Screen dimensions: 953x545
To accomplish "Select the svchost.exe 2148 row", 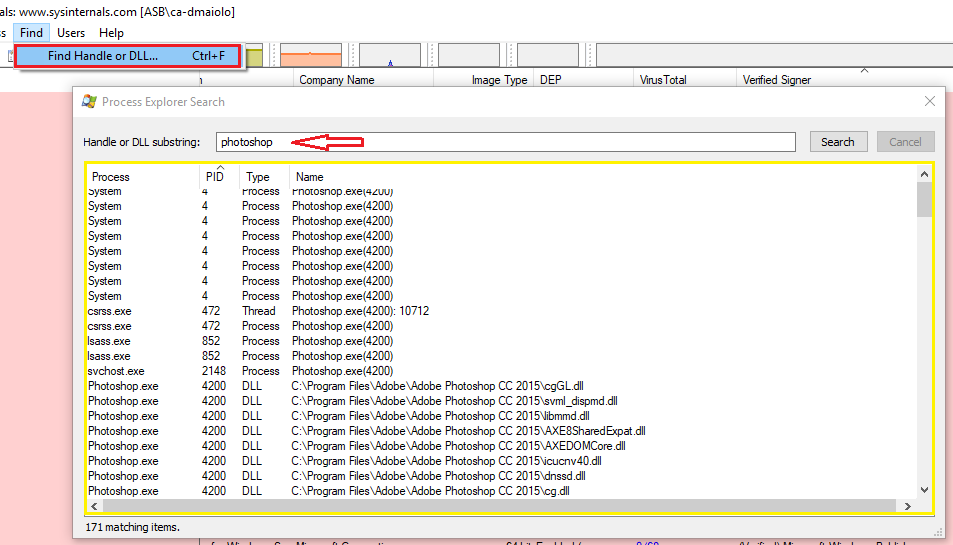I will [x=501, y=371].
